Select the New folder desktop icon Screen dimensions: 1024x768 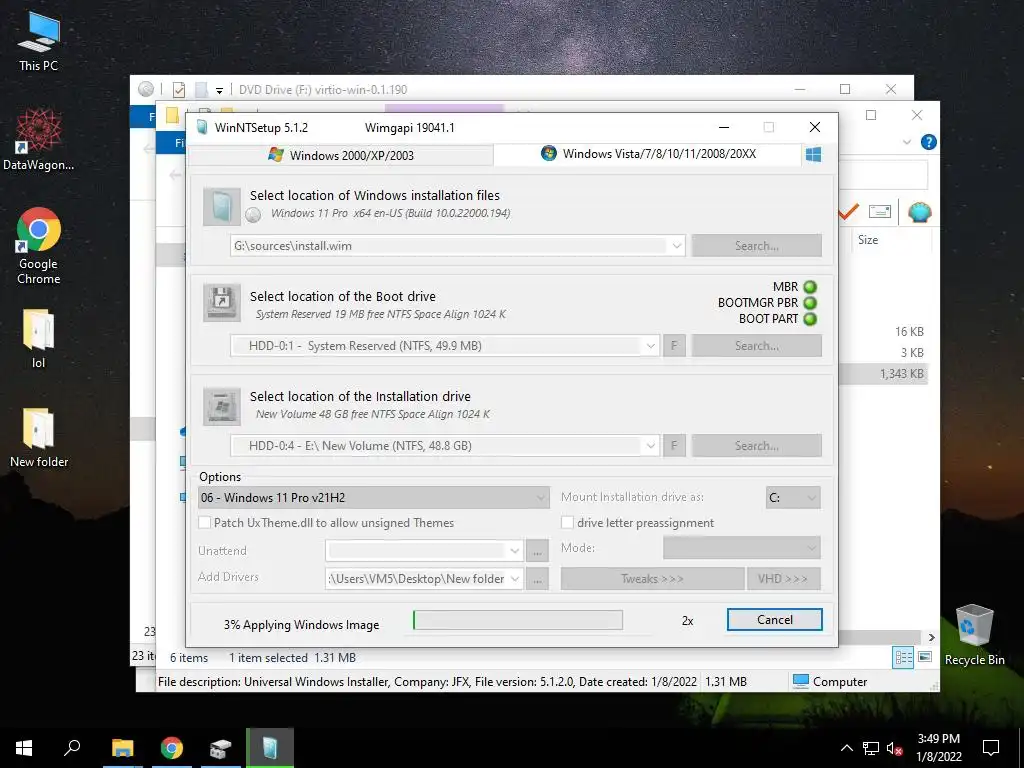[x=39, y=438]
